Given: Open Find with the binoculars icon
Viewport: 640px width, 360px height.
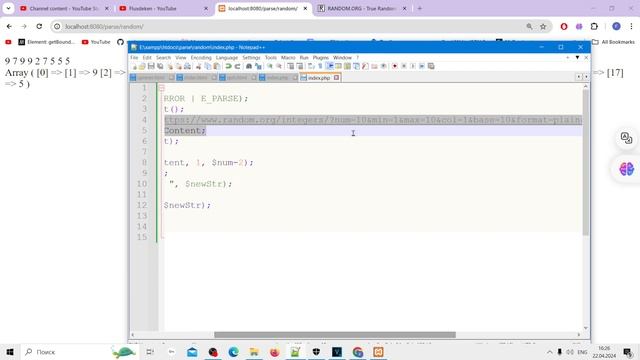Looking at the screenshot, I should point(249,66).
